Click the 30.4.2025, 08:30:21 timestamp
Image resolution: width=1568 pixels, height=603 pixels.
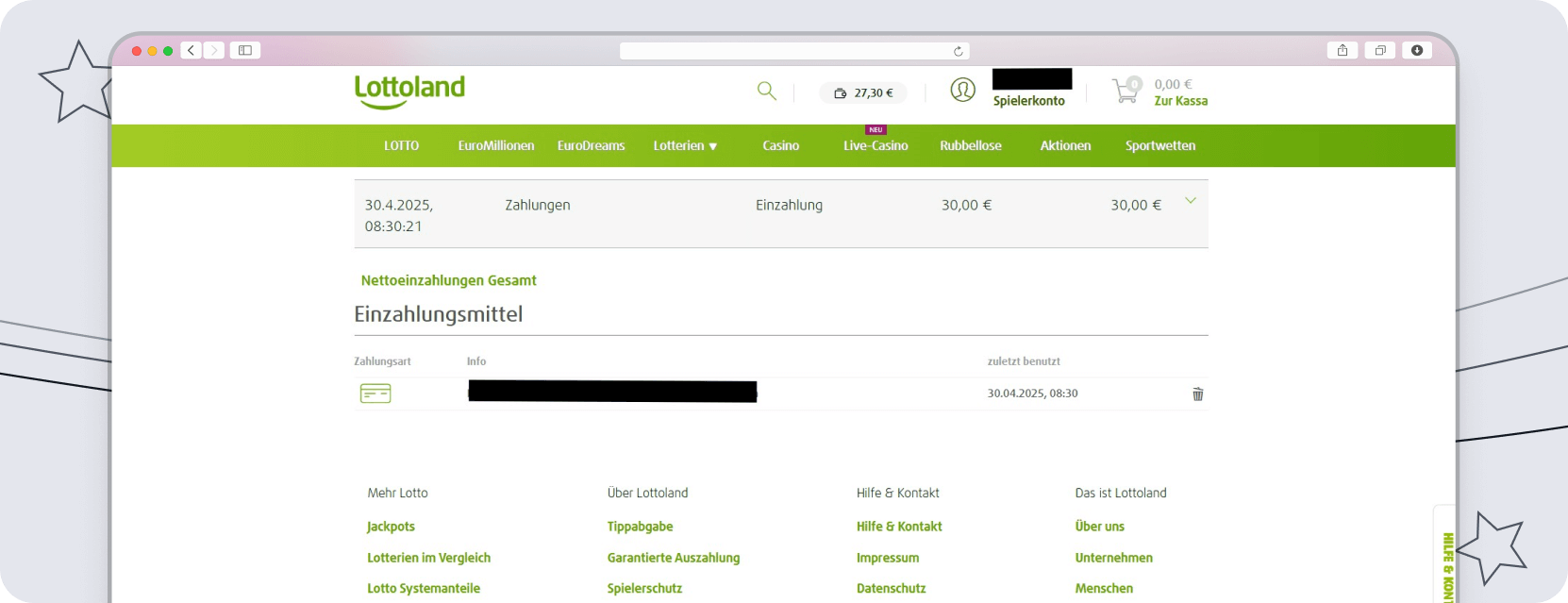[399, 215]
